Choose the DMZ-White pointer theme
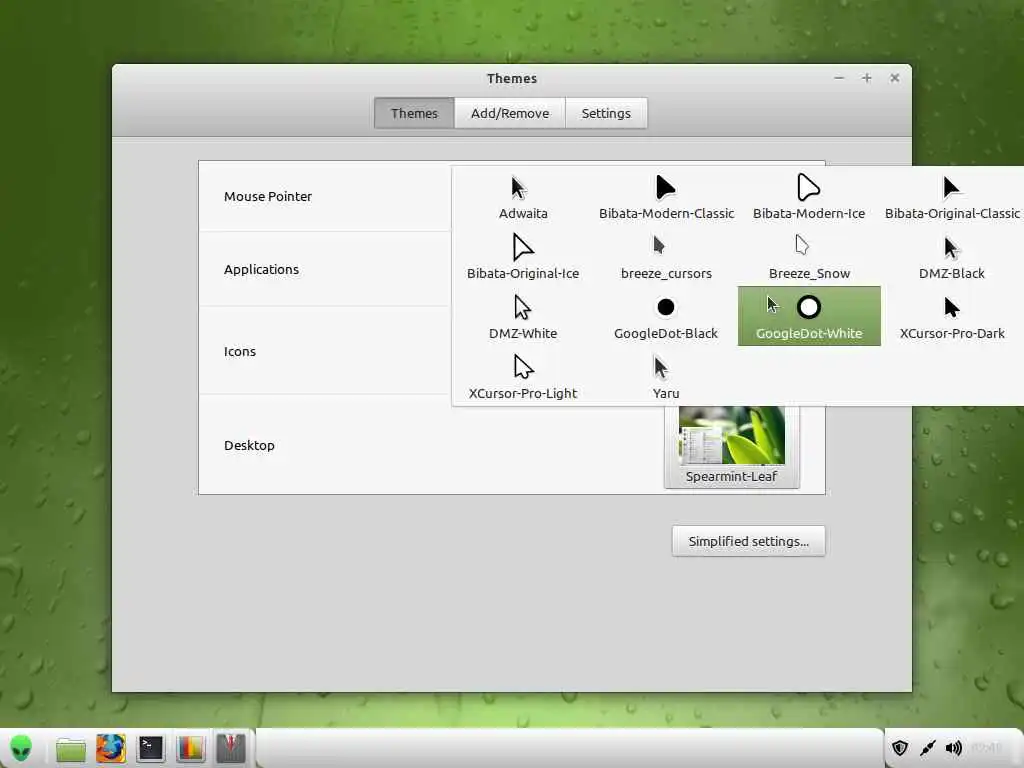Screen dimensions: 1024x768 click(x=523, y=317)
